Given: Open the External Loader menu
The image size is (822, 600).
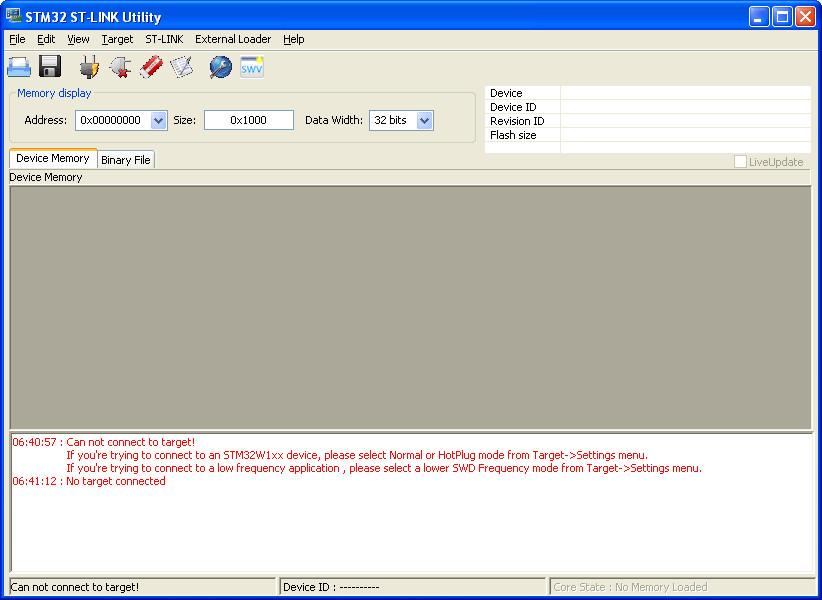Looking at the screenshot, I should point(233,39).
